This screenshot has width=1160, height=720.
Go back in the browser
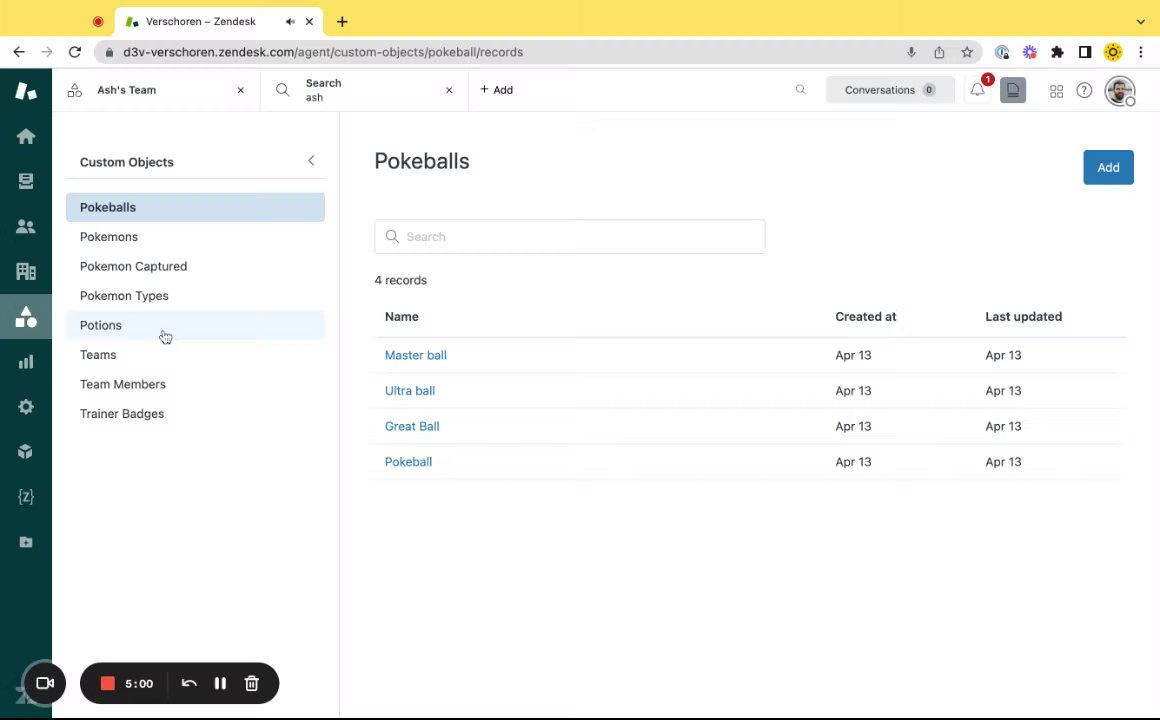[x=19, y=52]
